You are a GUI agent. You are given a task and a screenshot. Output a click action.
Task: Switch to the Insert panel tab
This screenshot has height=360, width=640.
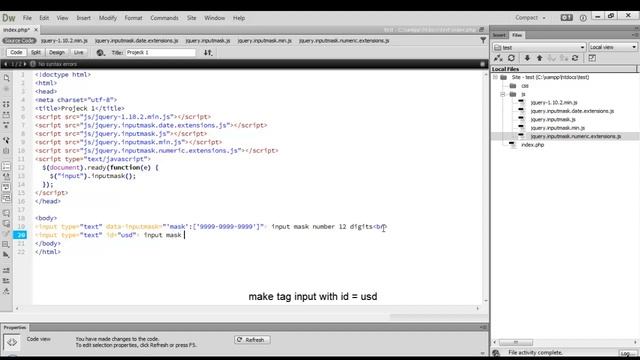click(x=499, y=35)
